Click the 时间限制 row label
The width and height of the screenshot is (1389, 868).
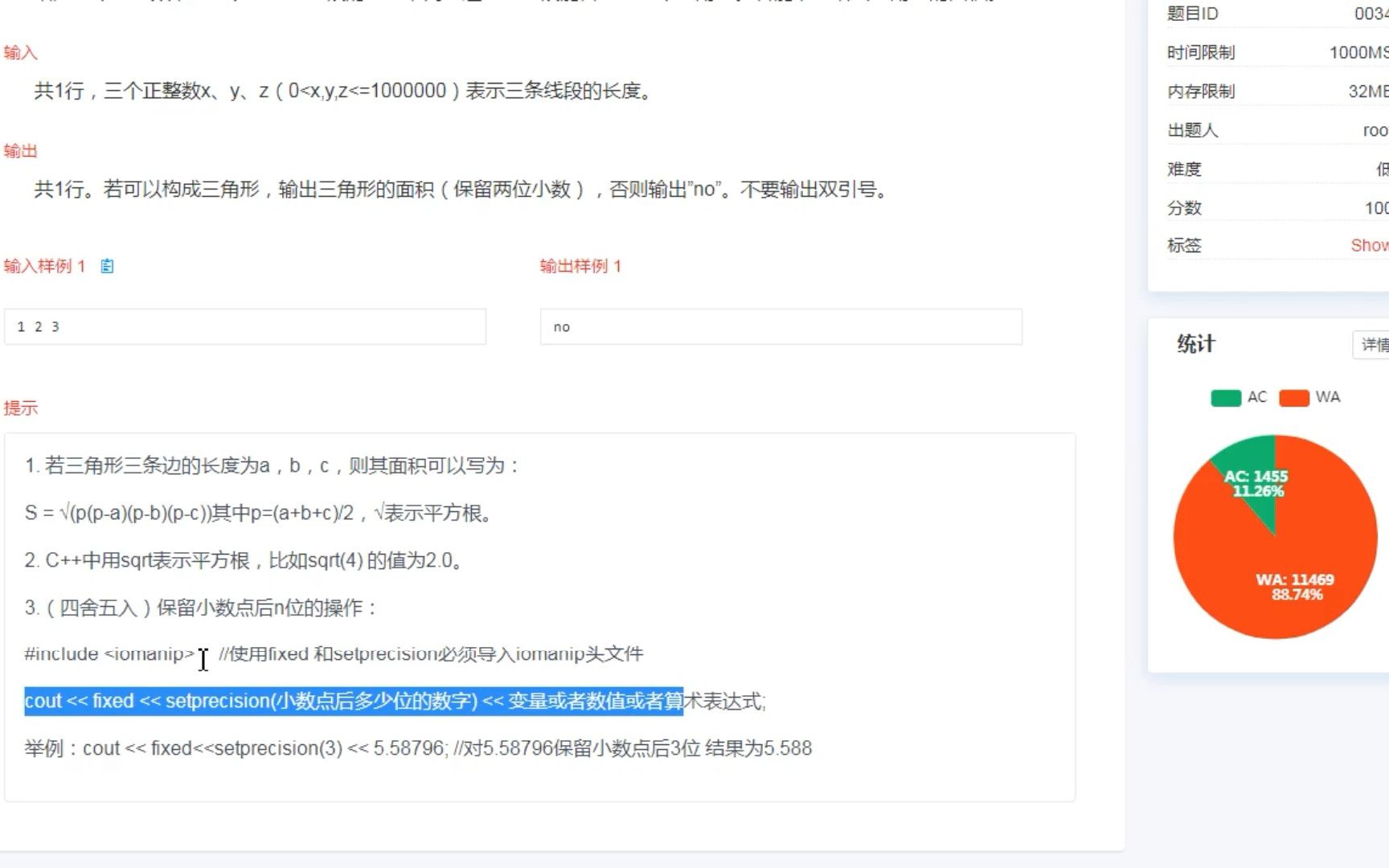point(1201,53)
